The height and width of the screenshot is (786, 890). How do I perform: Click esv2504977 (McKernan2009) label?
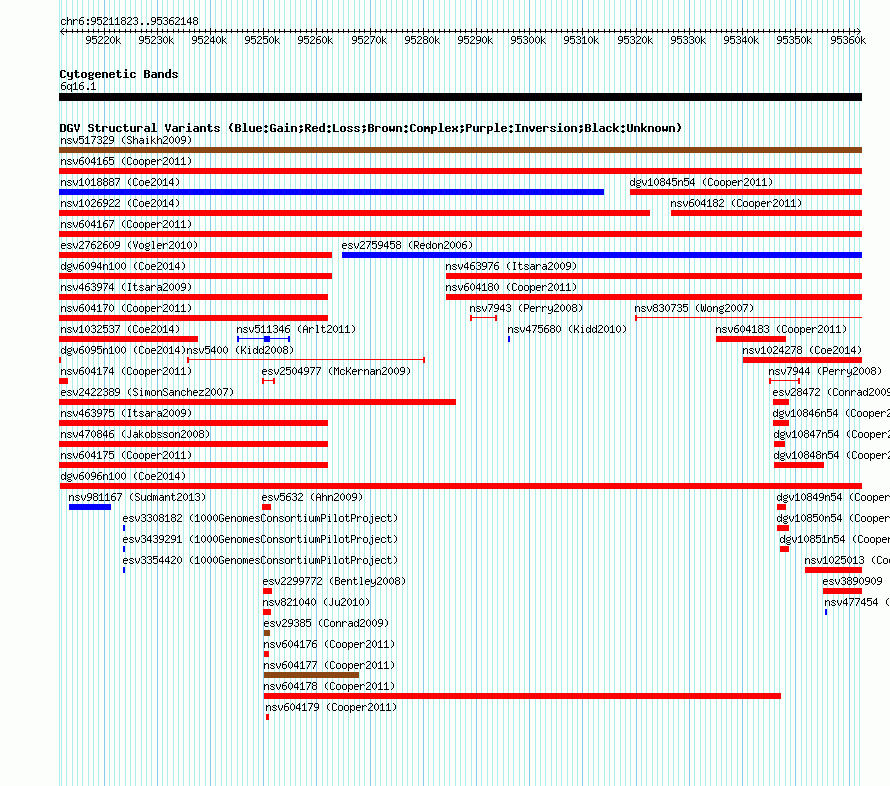tap(336, 371)
